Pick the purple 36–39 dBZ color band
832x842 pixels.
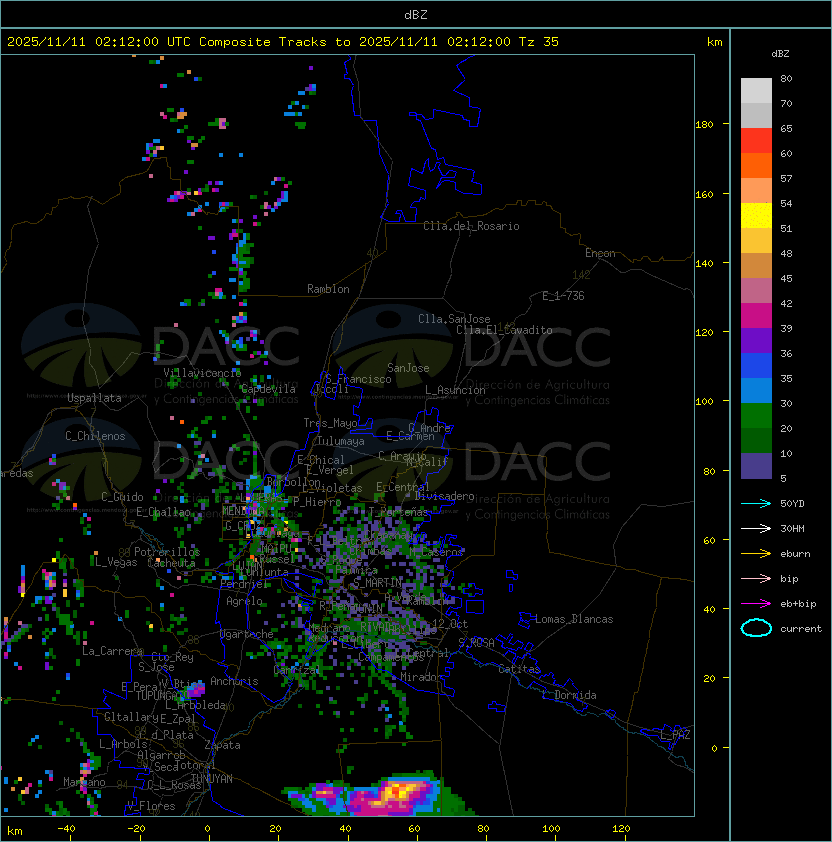756,340
